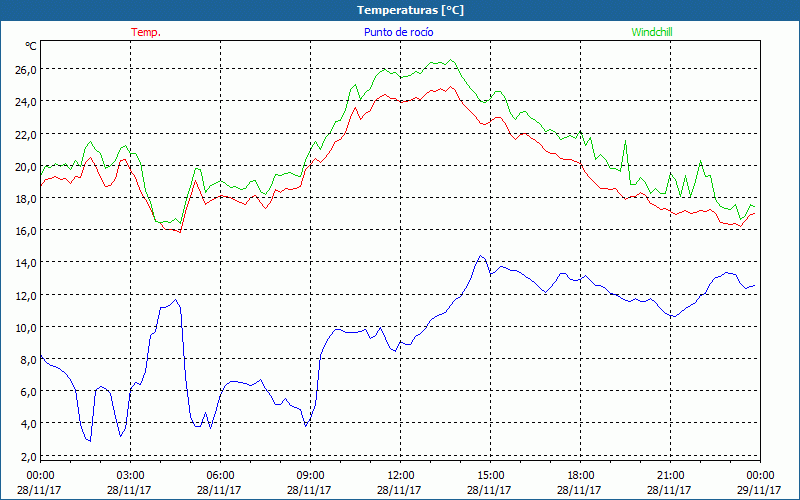Click the 24,0 y-axis value
Screen dimensions: 800x500
[x=26, y=102]
